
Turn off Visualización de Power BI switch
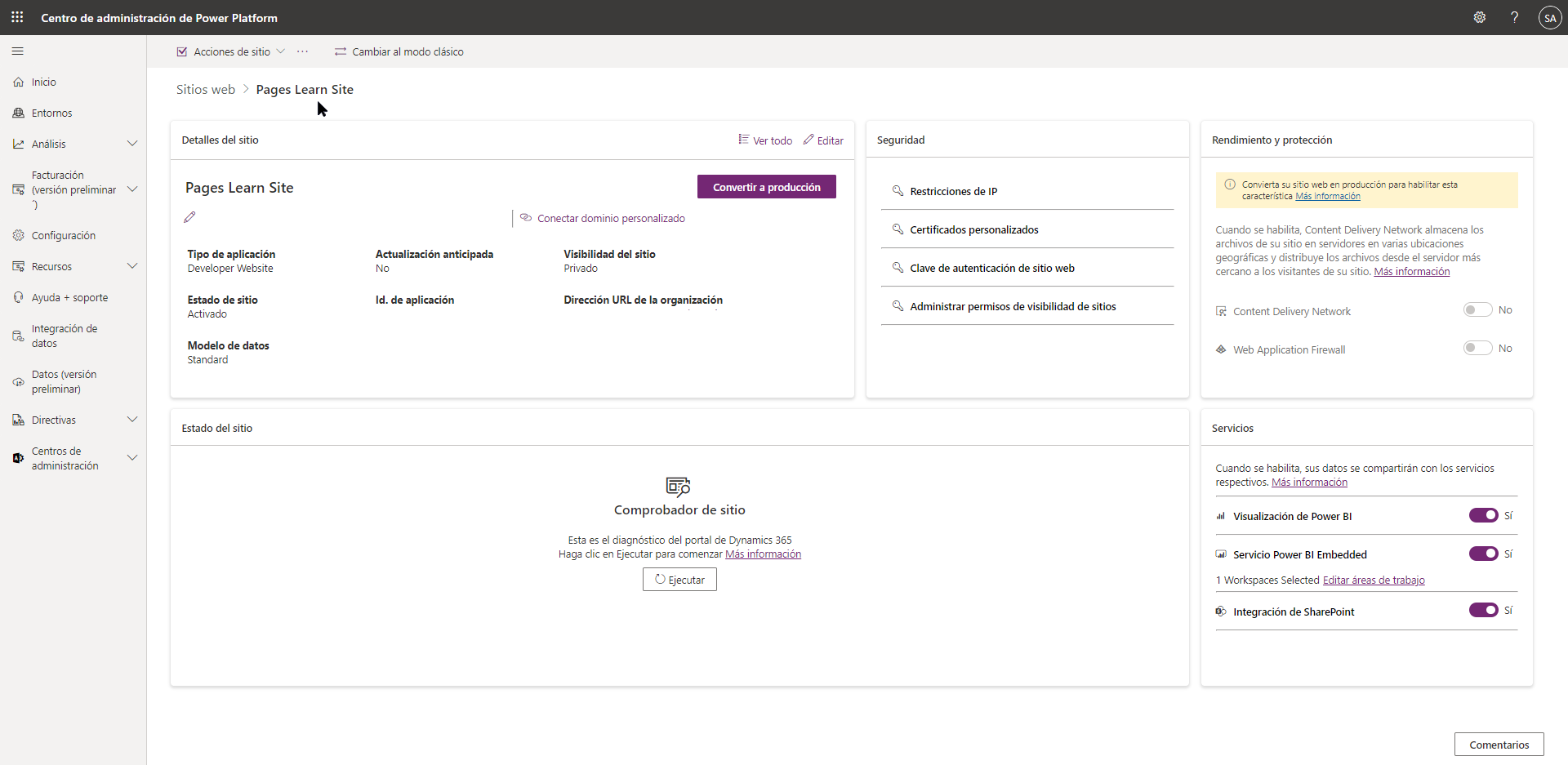click(1483, 515)
